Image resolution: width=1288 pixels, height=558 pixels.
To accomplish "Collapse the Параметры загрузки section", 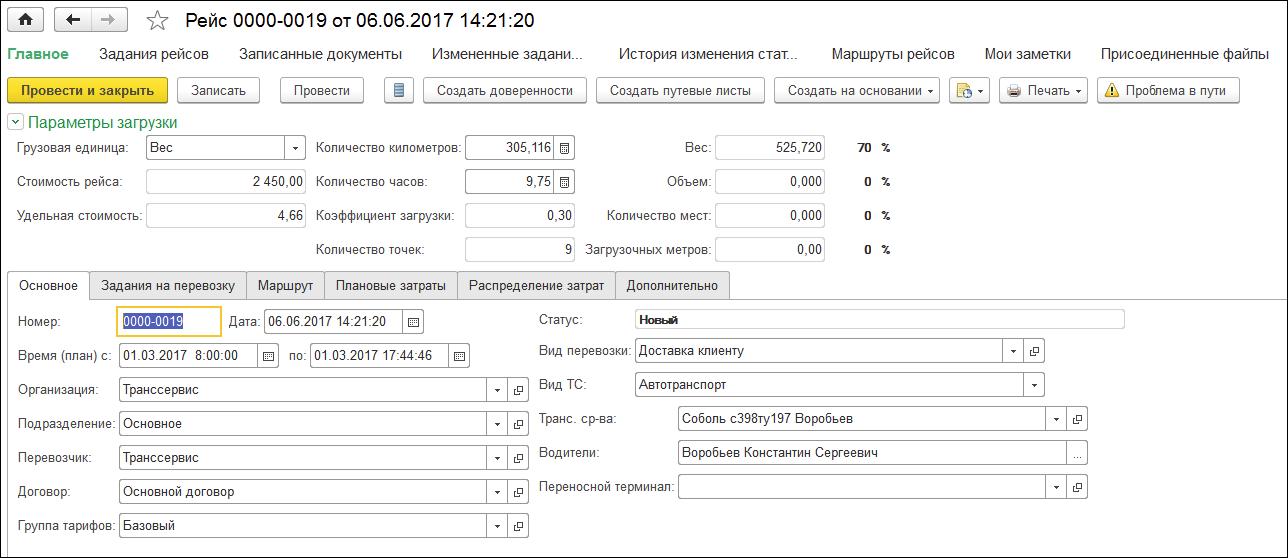I will [x=15, y=123].
